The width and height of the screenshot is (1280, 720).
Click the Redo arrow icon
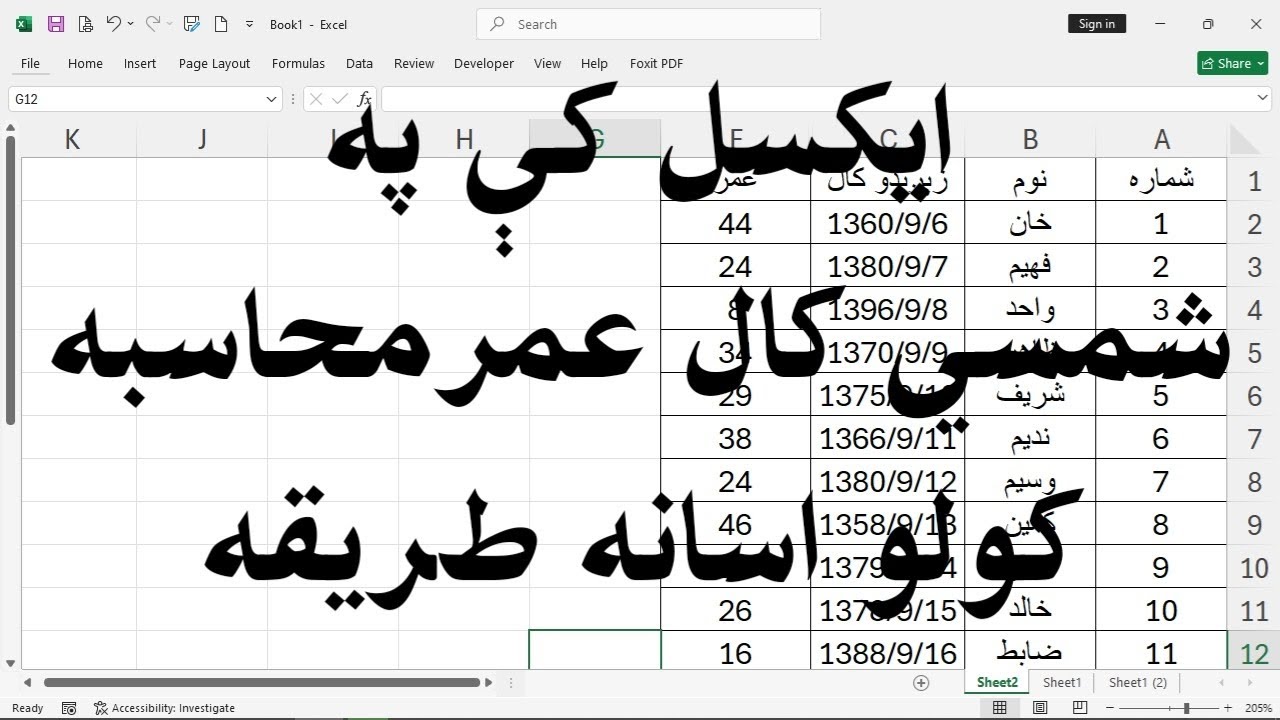click(152, 24)
